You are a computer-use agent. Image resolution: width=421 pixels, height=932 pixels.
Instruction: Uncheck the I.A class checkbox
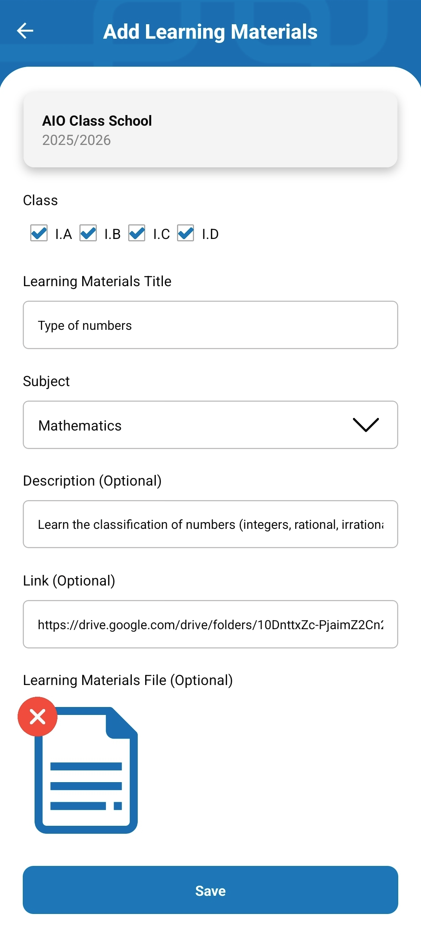click(39, 234)
